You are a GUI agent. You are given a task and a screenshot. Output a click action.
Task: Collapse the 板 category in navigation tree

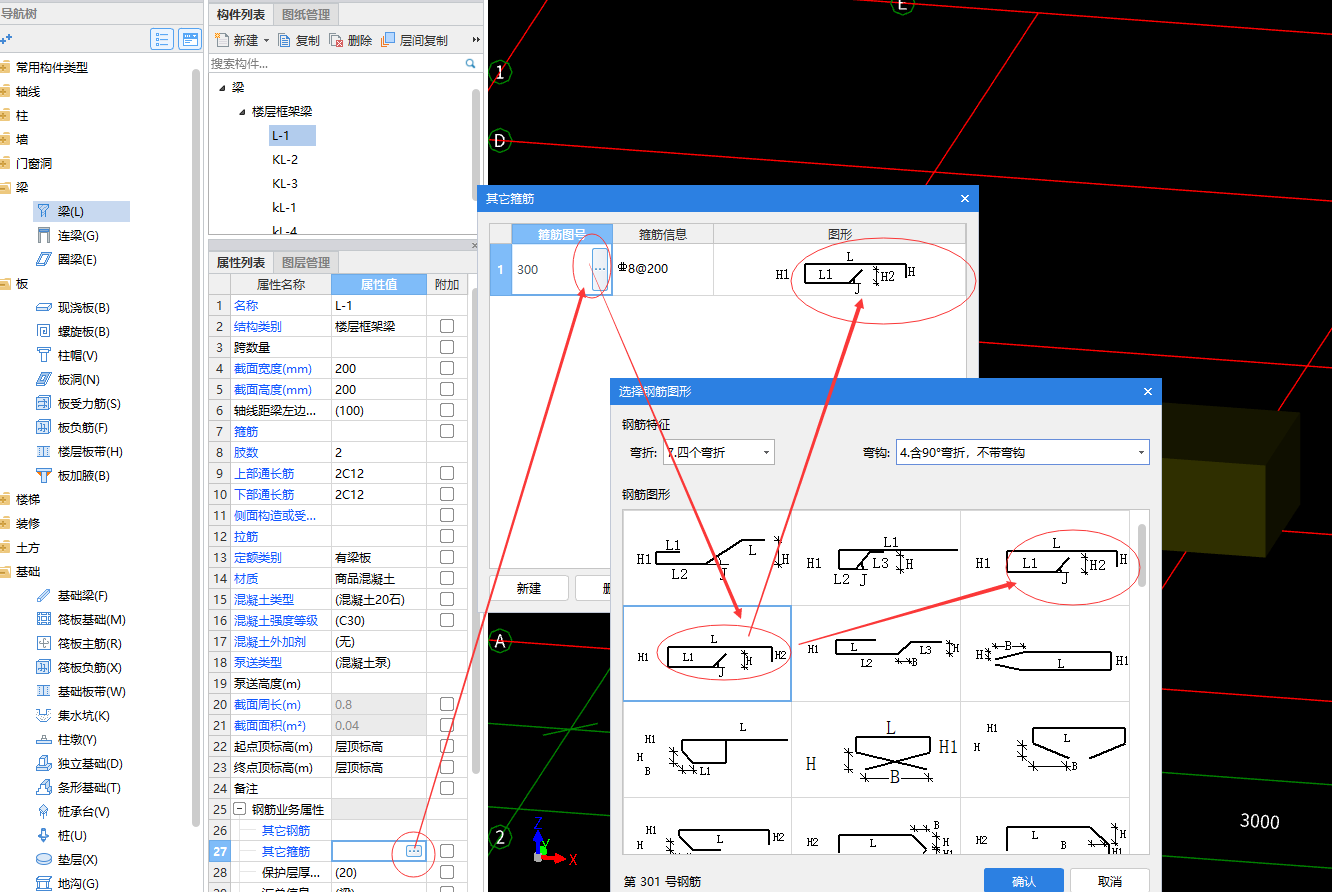click(5, 284)
